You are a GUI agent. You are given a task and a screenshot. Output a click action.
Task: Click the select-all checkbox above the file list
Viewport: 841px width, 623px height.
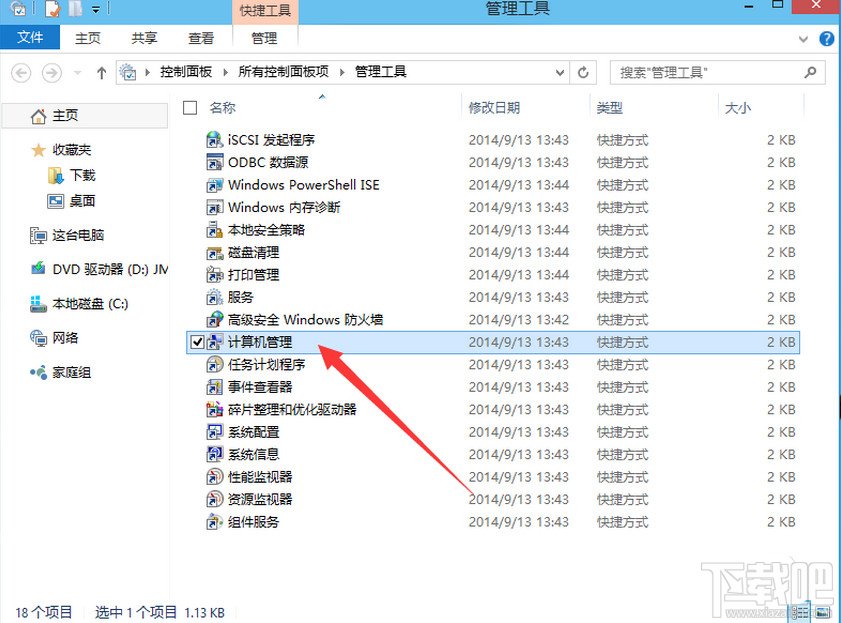pos(188,108)
